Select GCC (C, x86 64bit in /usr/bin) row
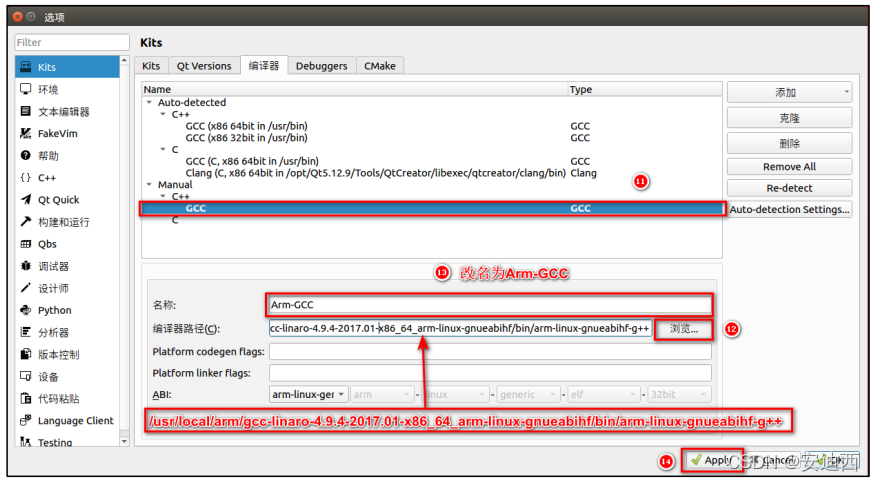This screenshot has height=481, width=875. (x=432, y=161)
